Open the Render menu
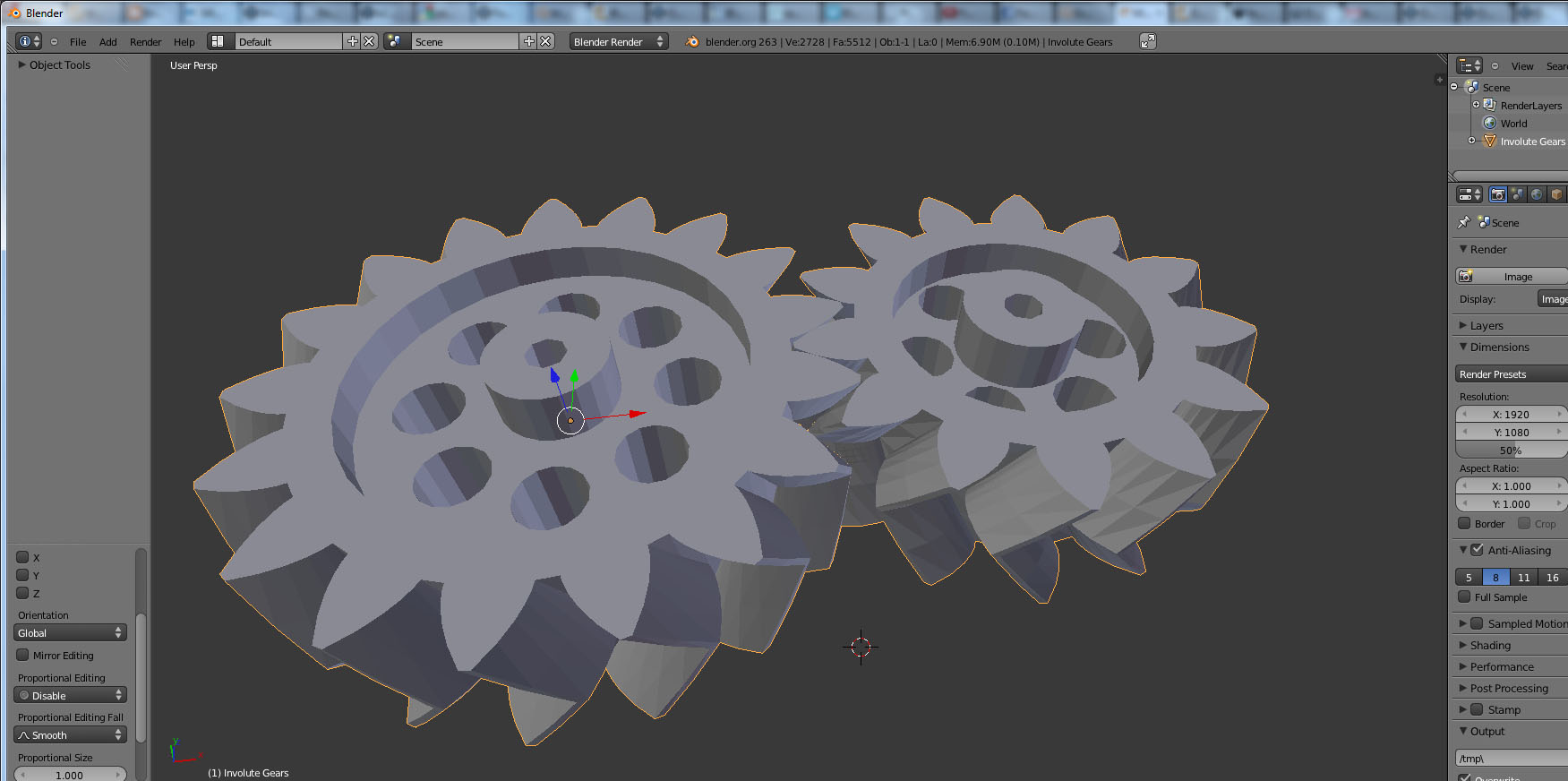 (x=145, y=42)
